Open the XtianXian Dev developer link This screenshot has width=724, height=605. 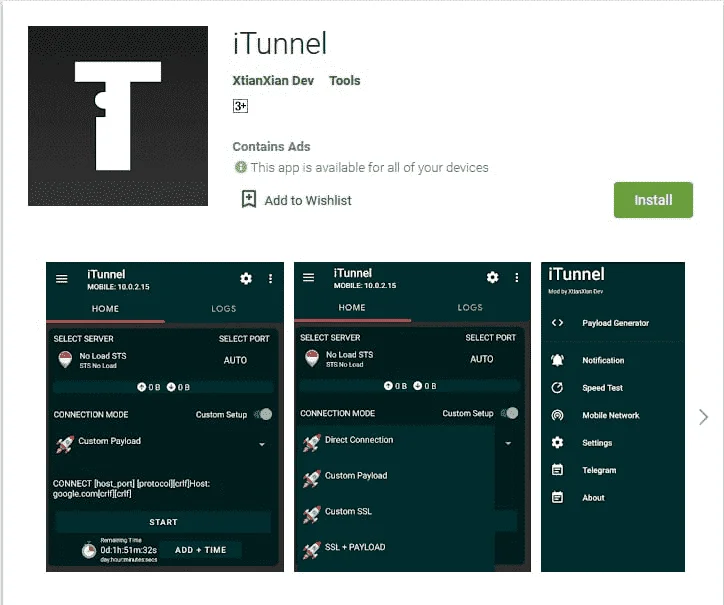[x=273, y=80]
